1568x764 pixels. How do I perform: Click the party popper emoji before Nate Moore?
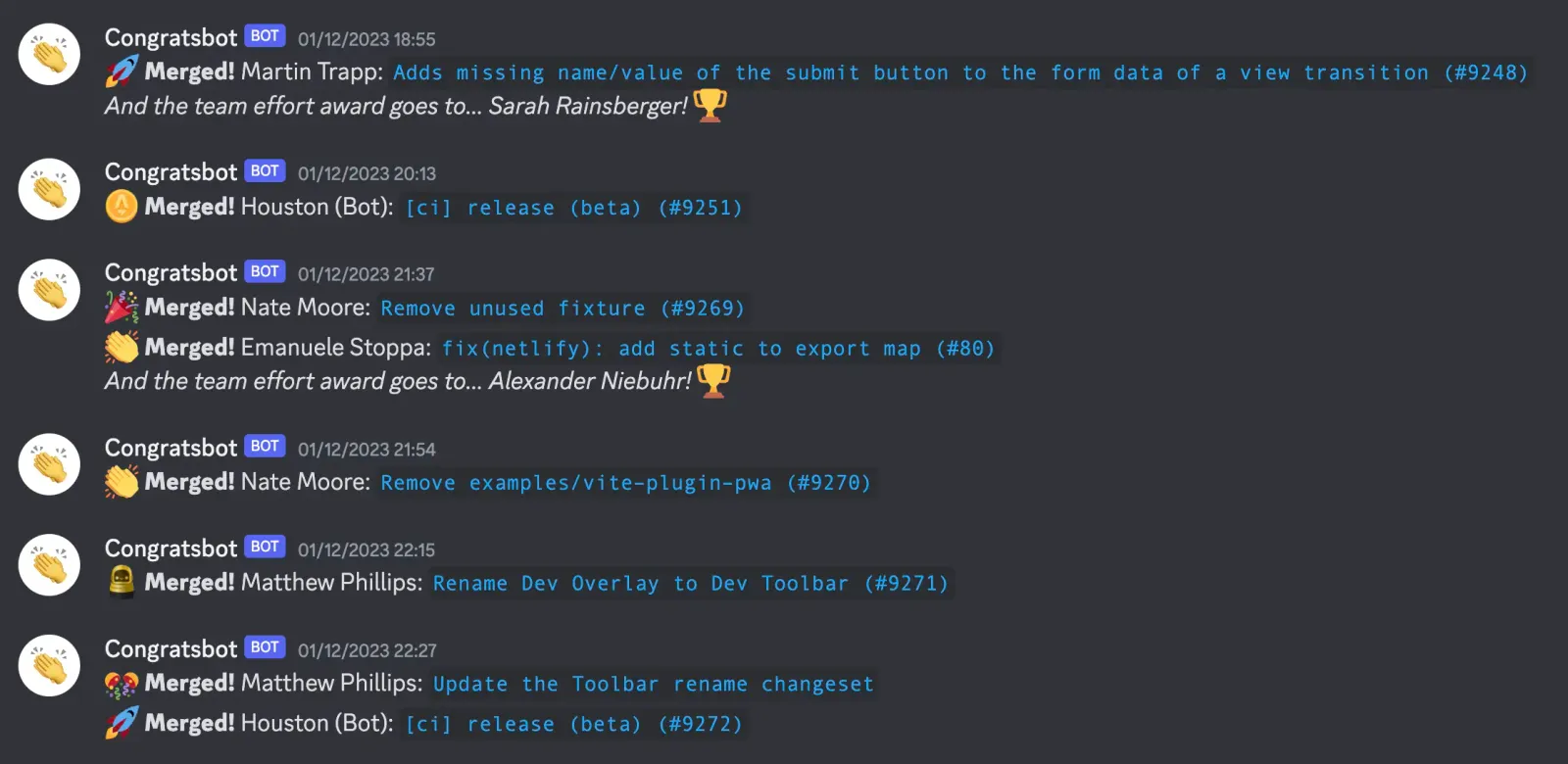122,308
